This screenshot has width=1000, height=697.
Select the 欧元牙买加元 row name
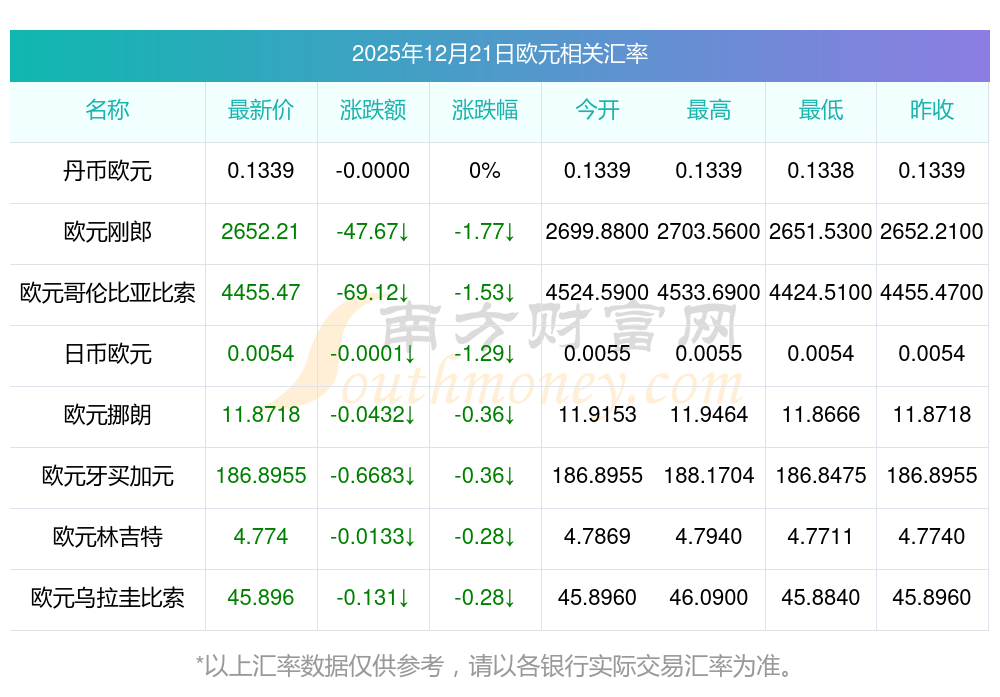pos(107,476)
